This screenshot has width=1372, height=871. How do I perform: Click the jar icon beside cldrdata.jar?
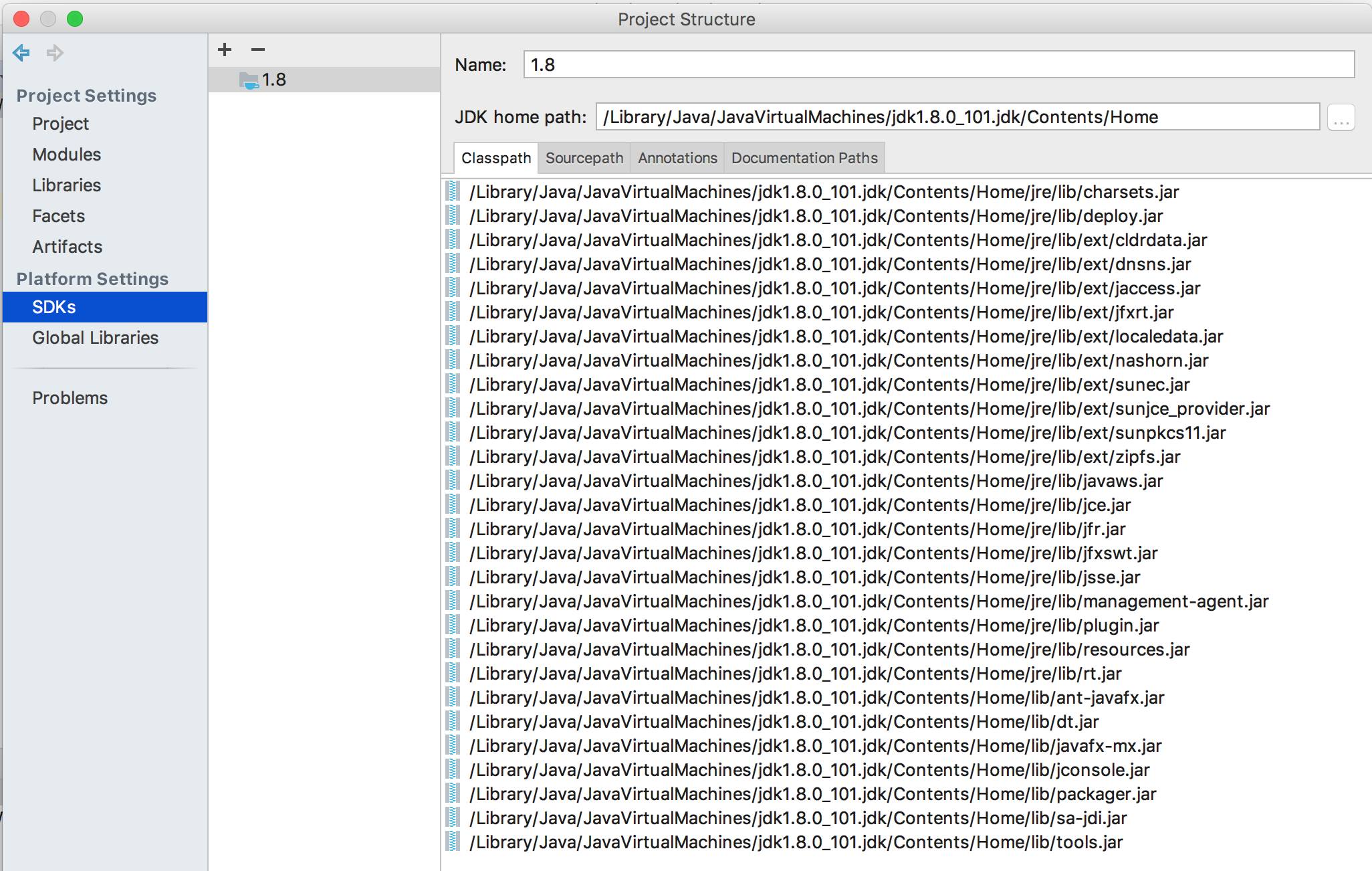pos(453,240)
